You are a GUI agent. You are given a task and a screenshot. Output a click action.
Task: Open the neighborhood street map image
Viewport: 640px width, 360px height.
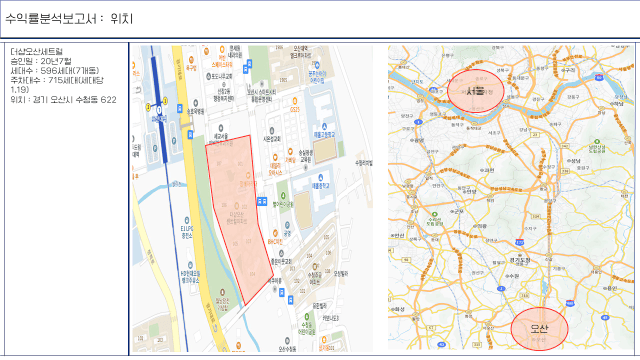(252, 198)
